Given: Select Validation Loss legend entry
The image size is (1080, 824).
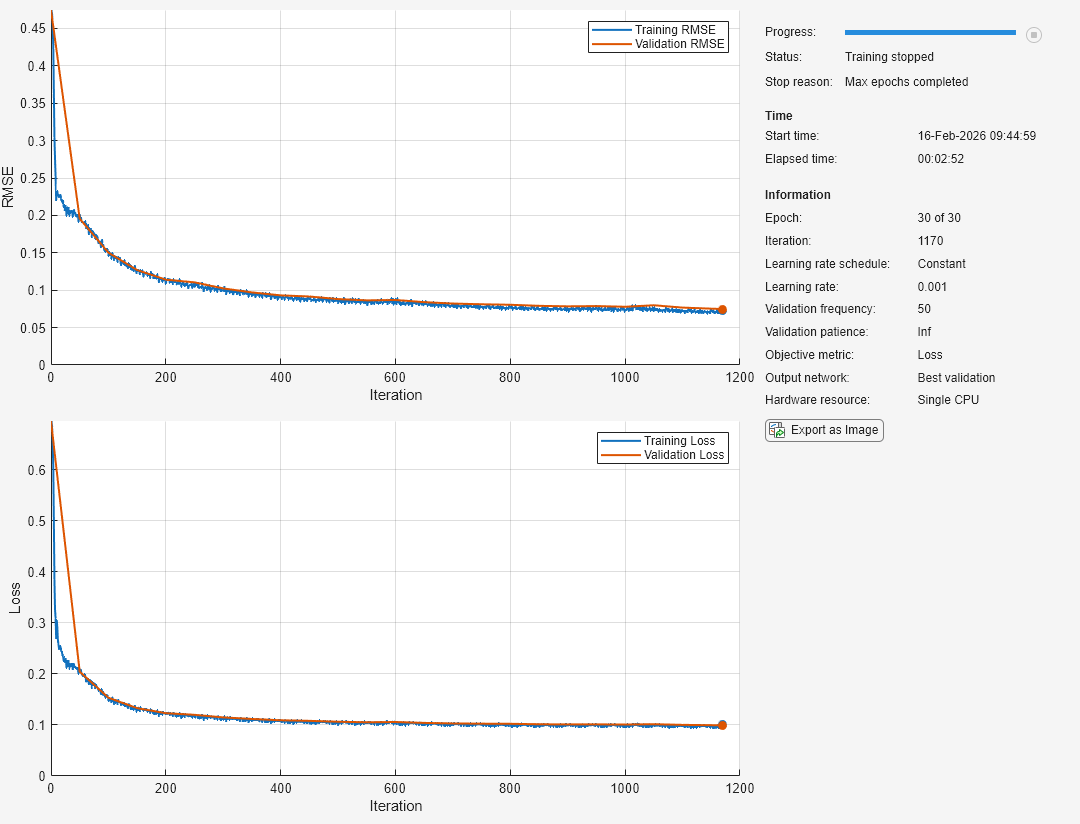Looking at the screenshot, I should [663, 455].
